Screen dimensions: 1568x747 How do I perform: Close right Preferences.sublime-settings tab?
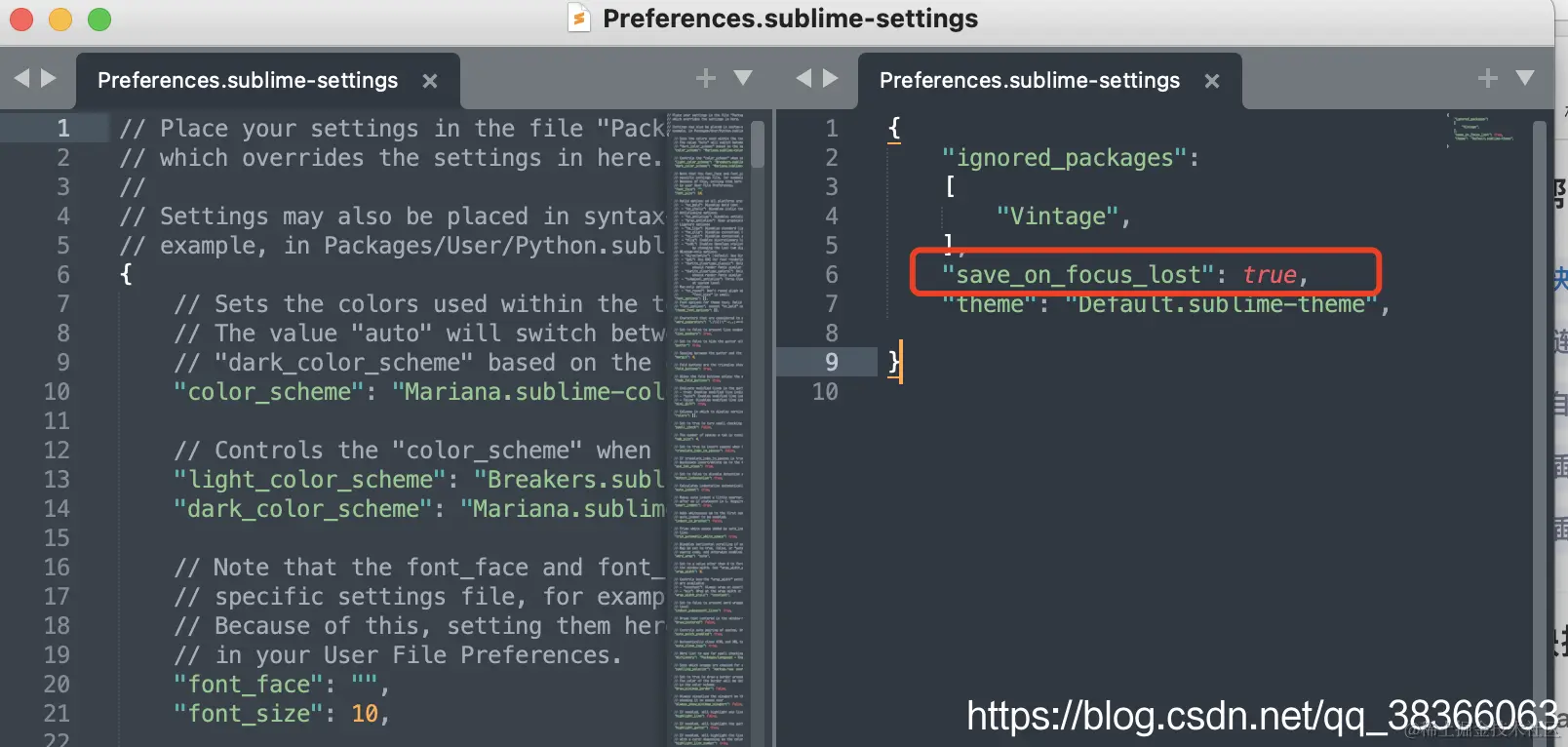(x=1212, y=81)
